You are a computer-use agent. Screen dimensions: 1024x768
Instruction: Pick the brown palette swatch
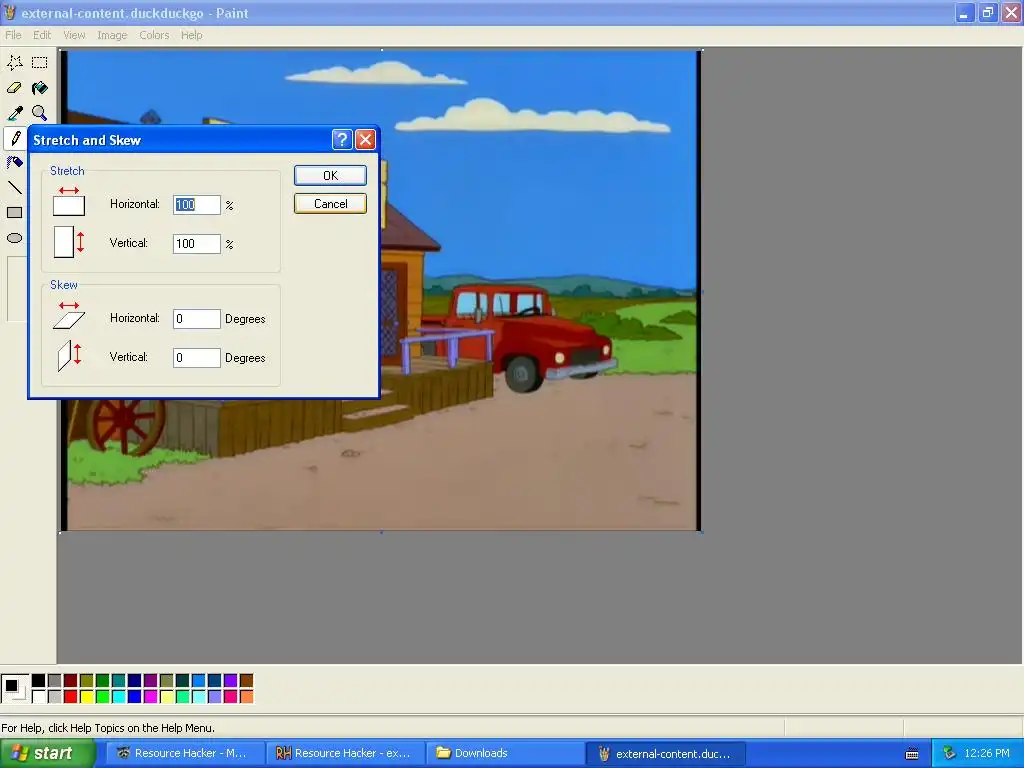[246, 680]
